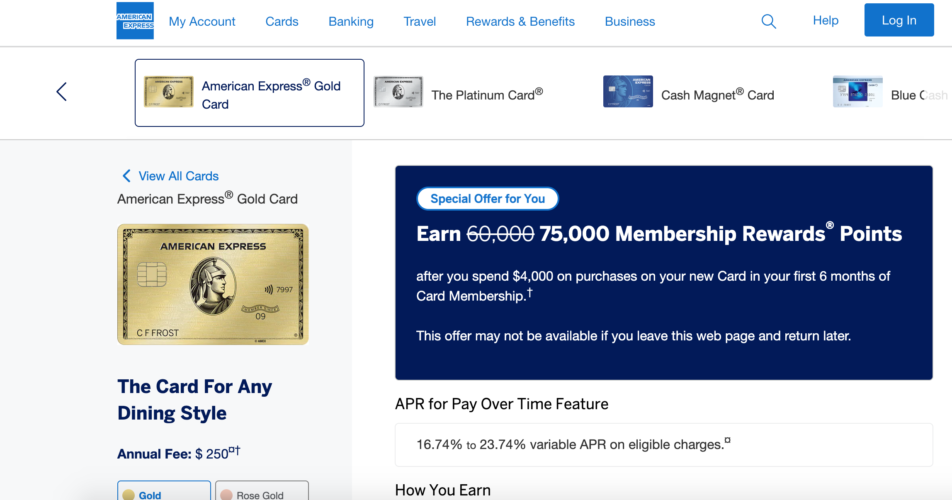
Task: Open the My Account menu
Action: pos(202,21)
